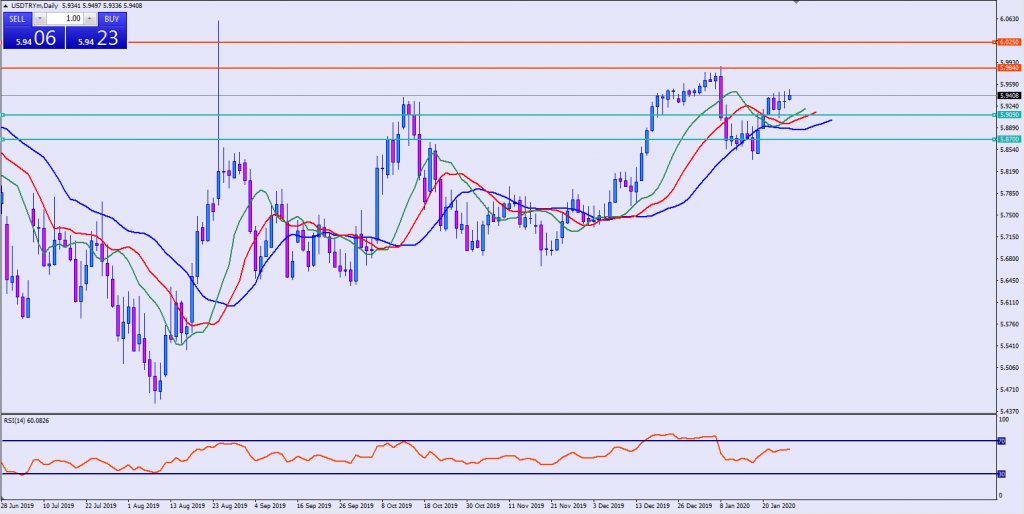The height and width of the screenshot is (514, 1024).
Task: Select the 5.9840 orange price label
Action: pos(1007,68)
